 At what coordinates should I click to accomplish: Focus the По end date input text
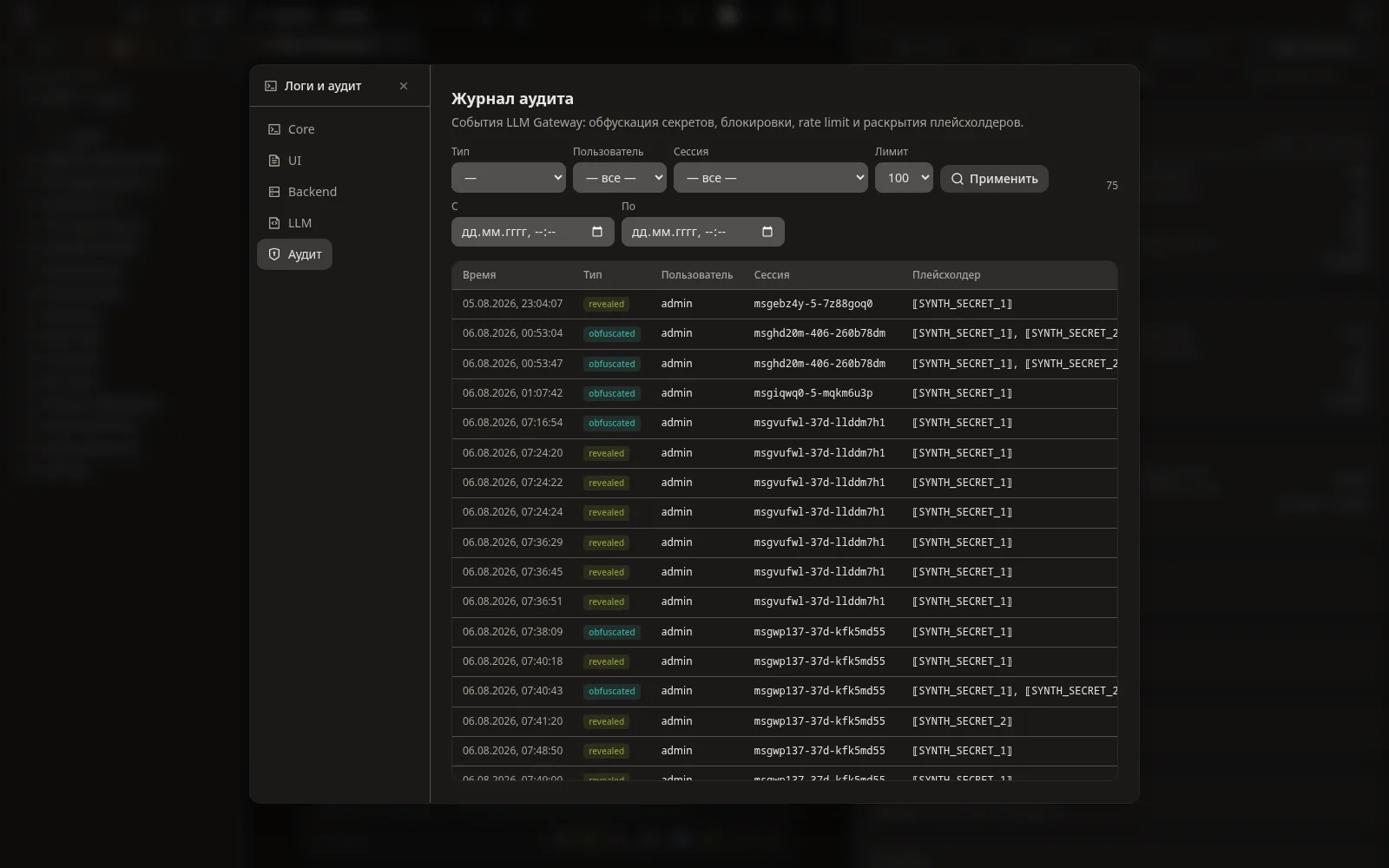point(679,232)
